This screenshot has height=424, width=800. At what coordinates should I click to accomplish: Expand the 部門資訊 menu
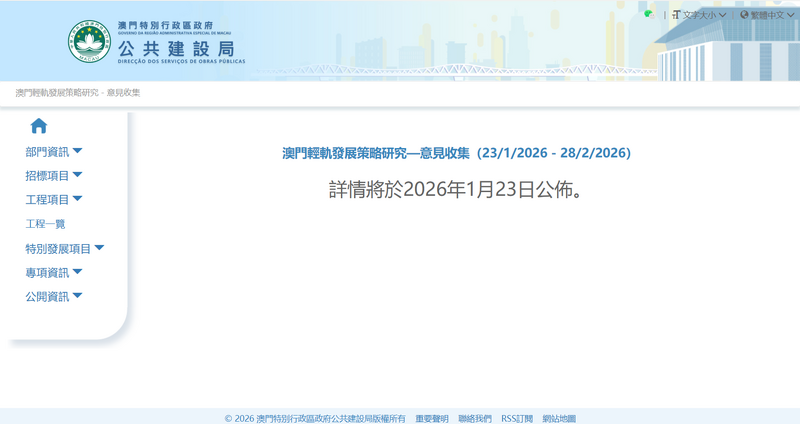click(54, 152)
